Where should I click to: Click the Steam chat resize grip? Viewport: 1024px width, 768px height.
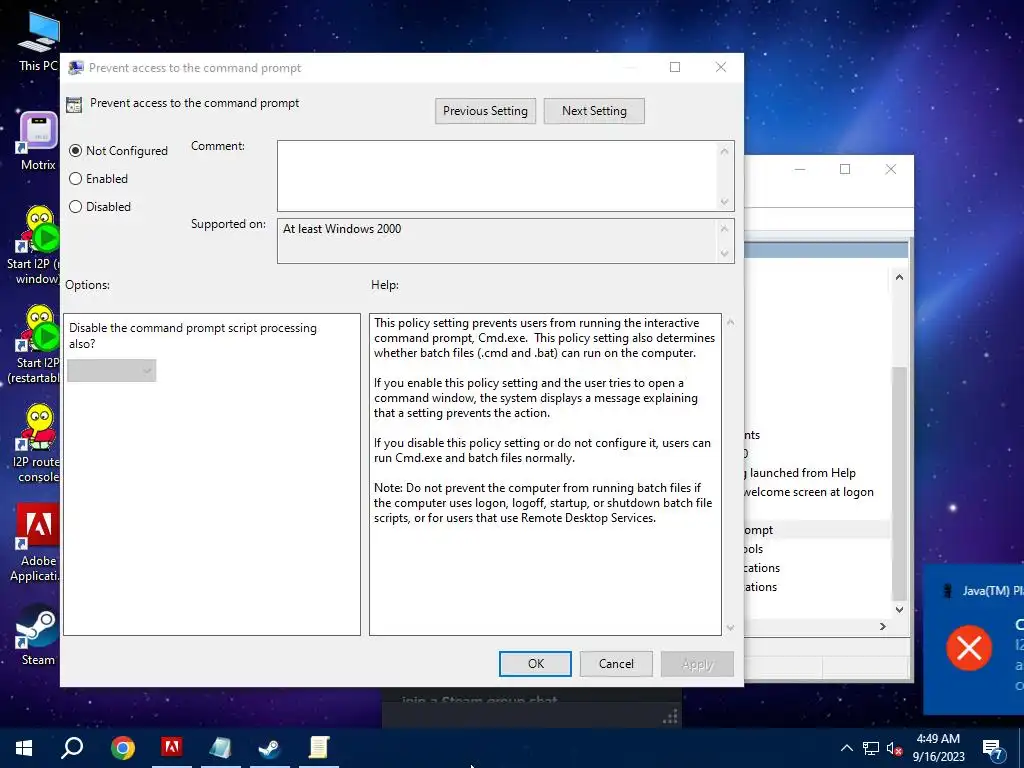[670, 718]
